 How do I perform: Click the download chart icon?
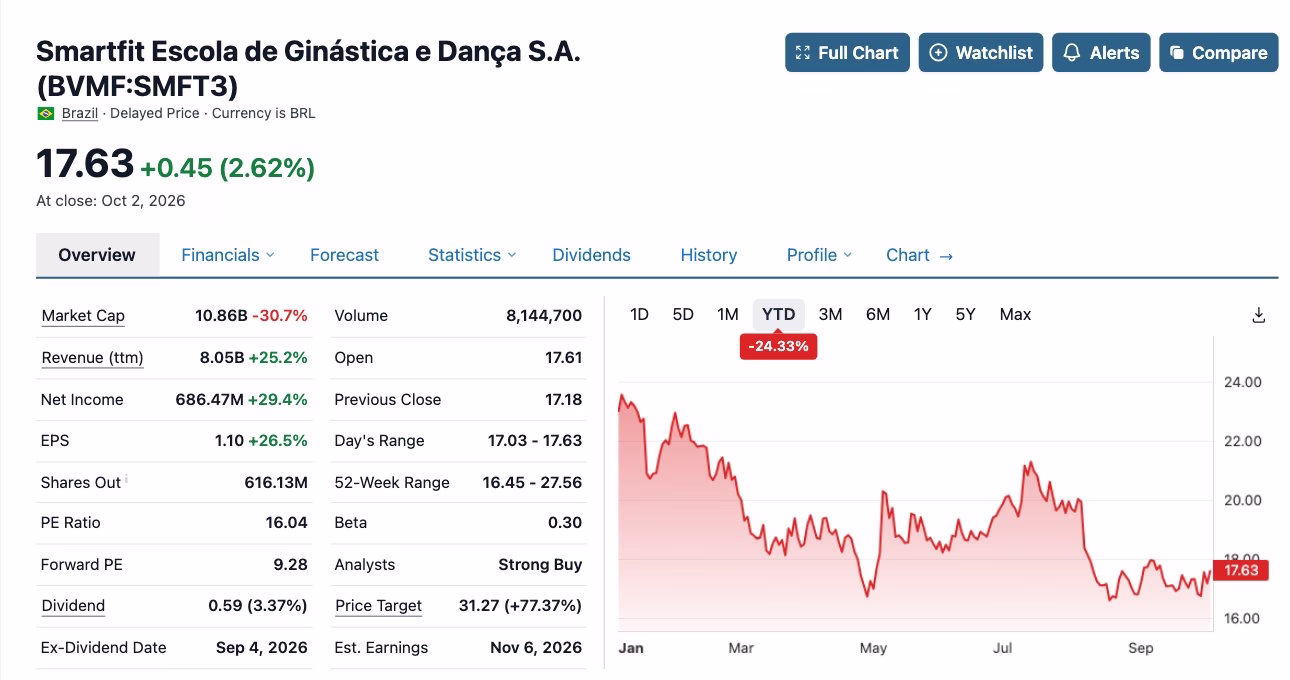[x=1259, y=315]
